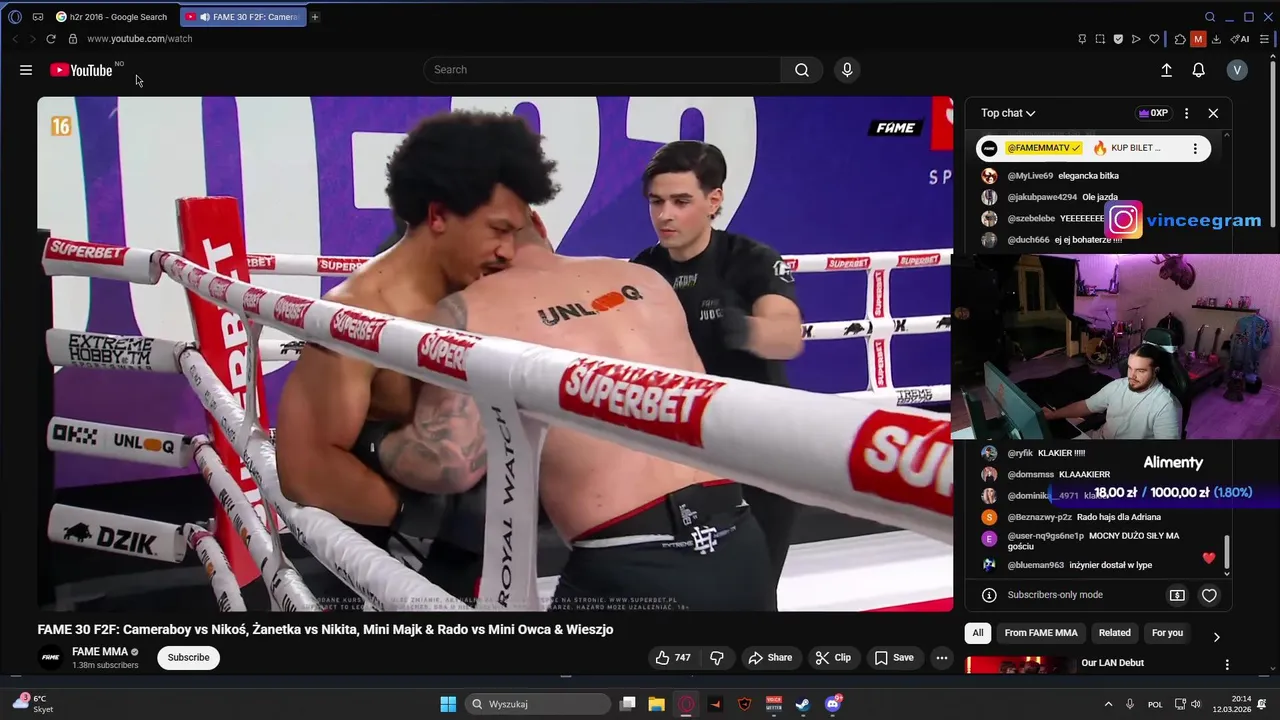Screen dimensions: 1280x720
Task: Open the Create upload icon
Action: tap(1166, 70)
